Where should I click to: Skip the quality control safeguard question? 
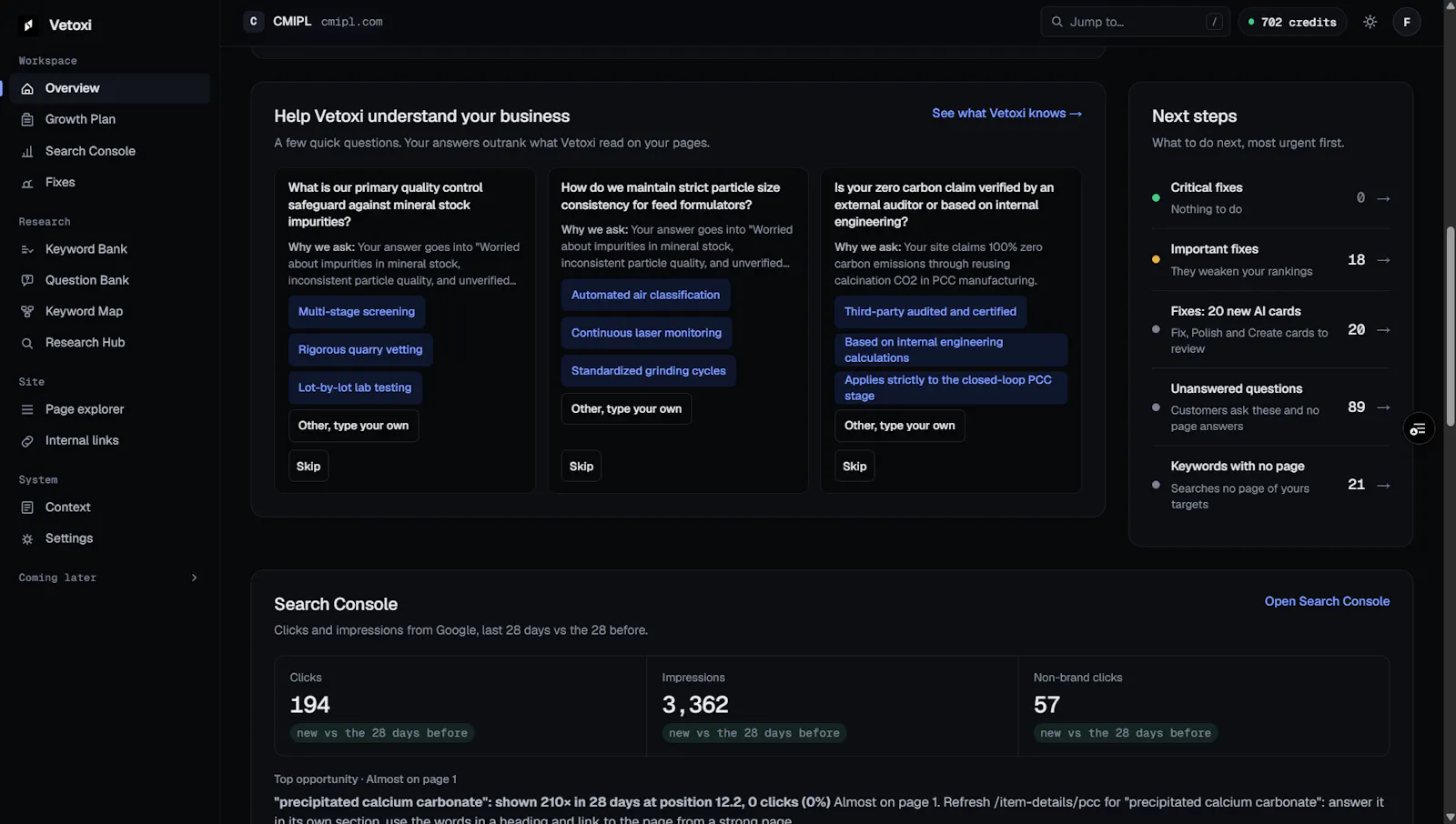pyautogui.click(x=308, y=467)
